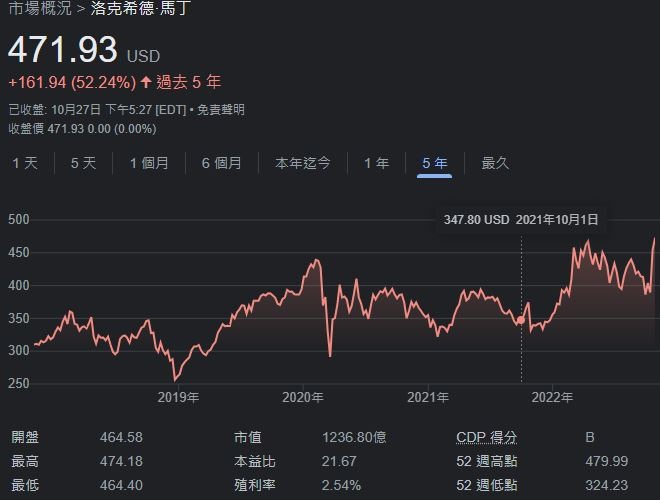Click the 52 週高點 value 479.99

pyautogui.click(x=607, y=462)
